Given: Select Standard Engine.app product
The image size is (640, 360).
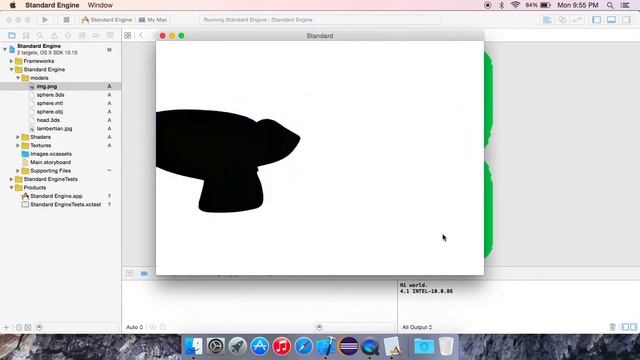Looking at the screenshot, I should 56,196.
